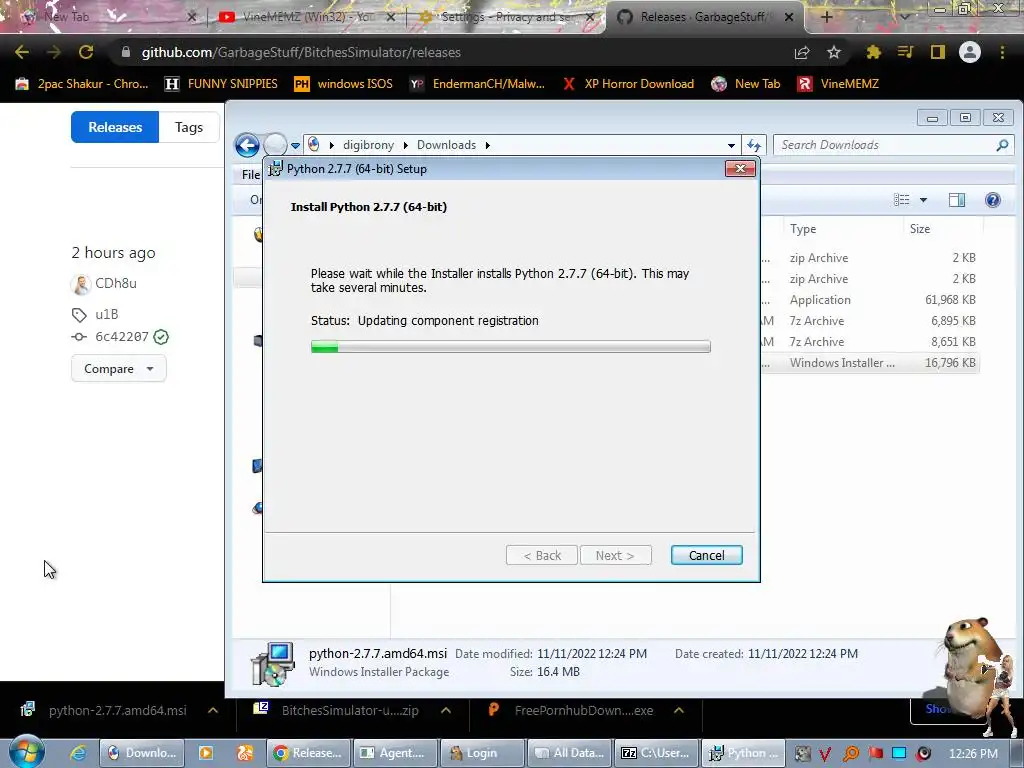Toggle Chrome side panel icon

point(938,52)
